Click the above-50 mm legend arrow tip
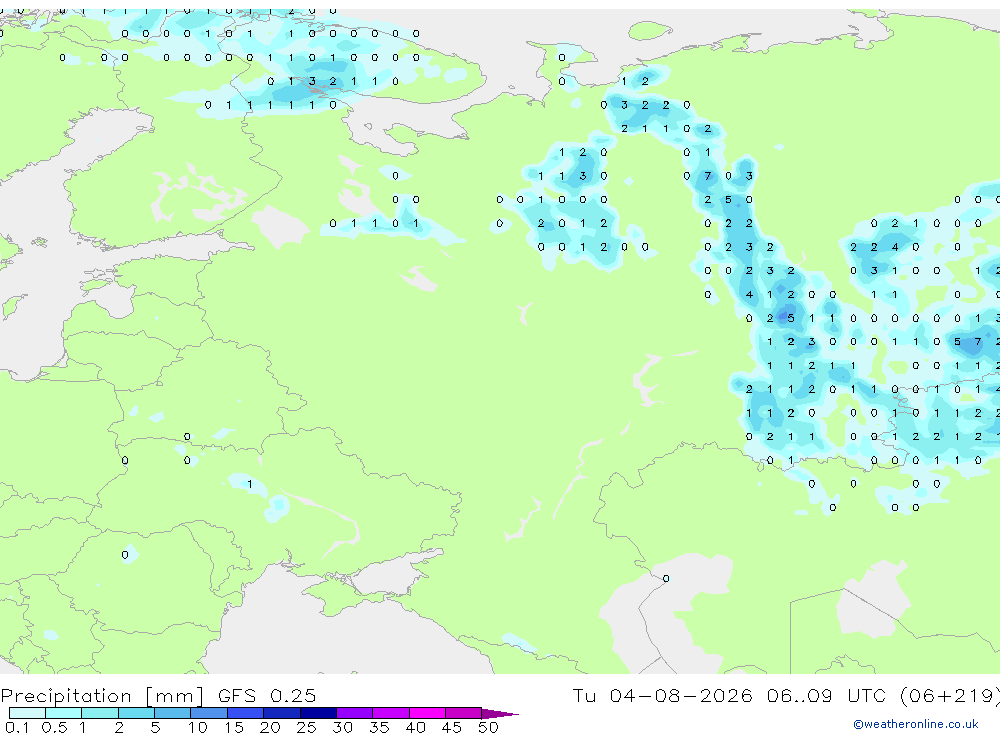1000x733 pixels. (499, 713)
